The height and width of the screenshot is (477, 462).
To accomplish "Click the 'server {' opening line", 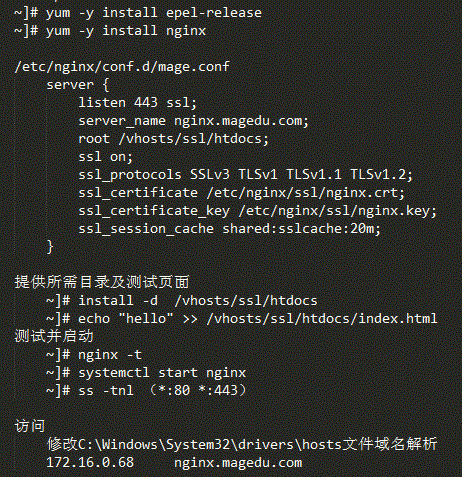I will point(78,85).
